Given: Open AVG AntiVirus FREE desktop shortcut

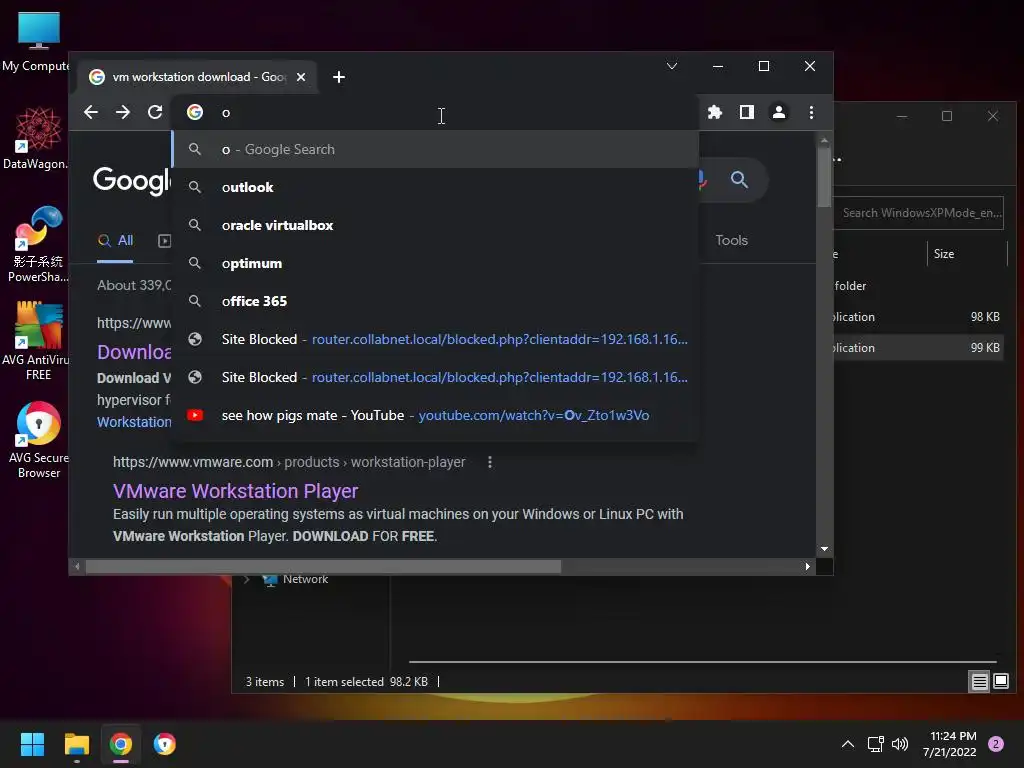Looking at the screenshot, I should (38, 341).
